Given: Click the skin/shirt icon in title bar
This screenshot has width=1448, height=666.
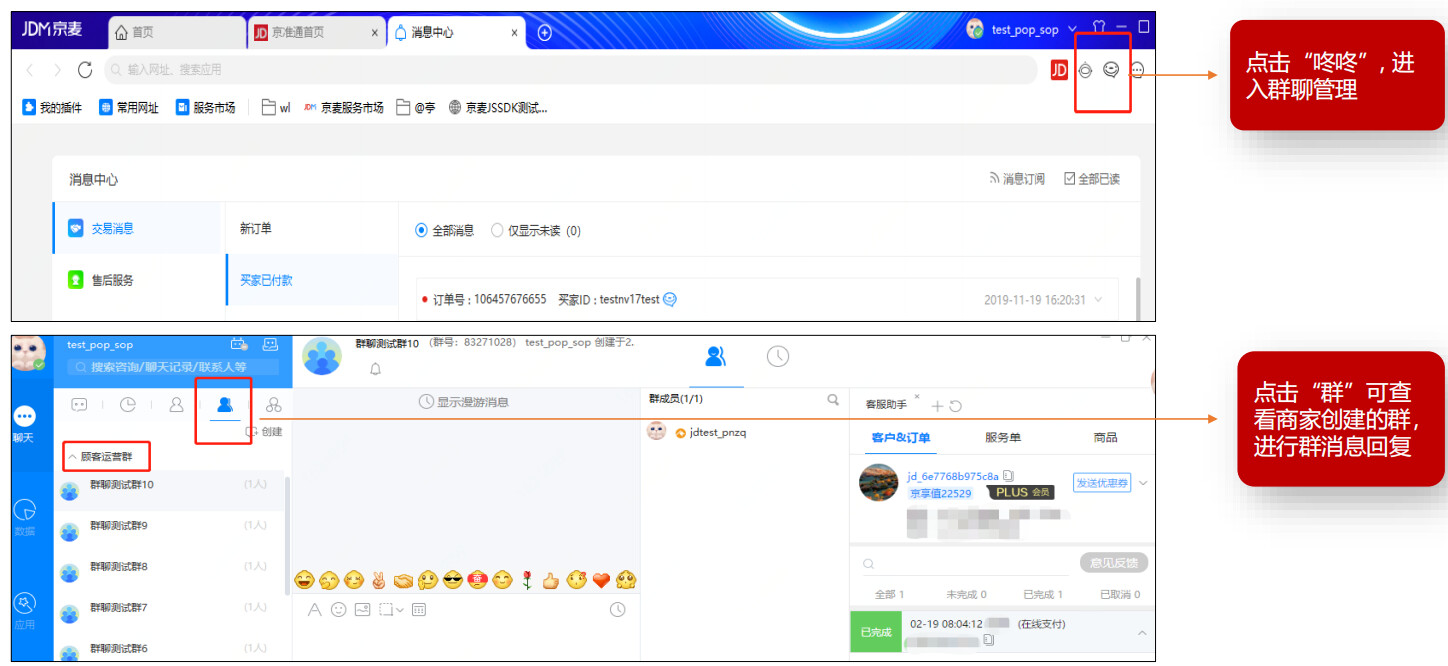Looking at the screenshot, I should tap(1098, 28).
